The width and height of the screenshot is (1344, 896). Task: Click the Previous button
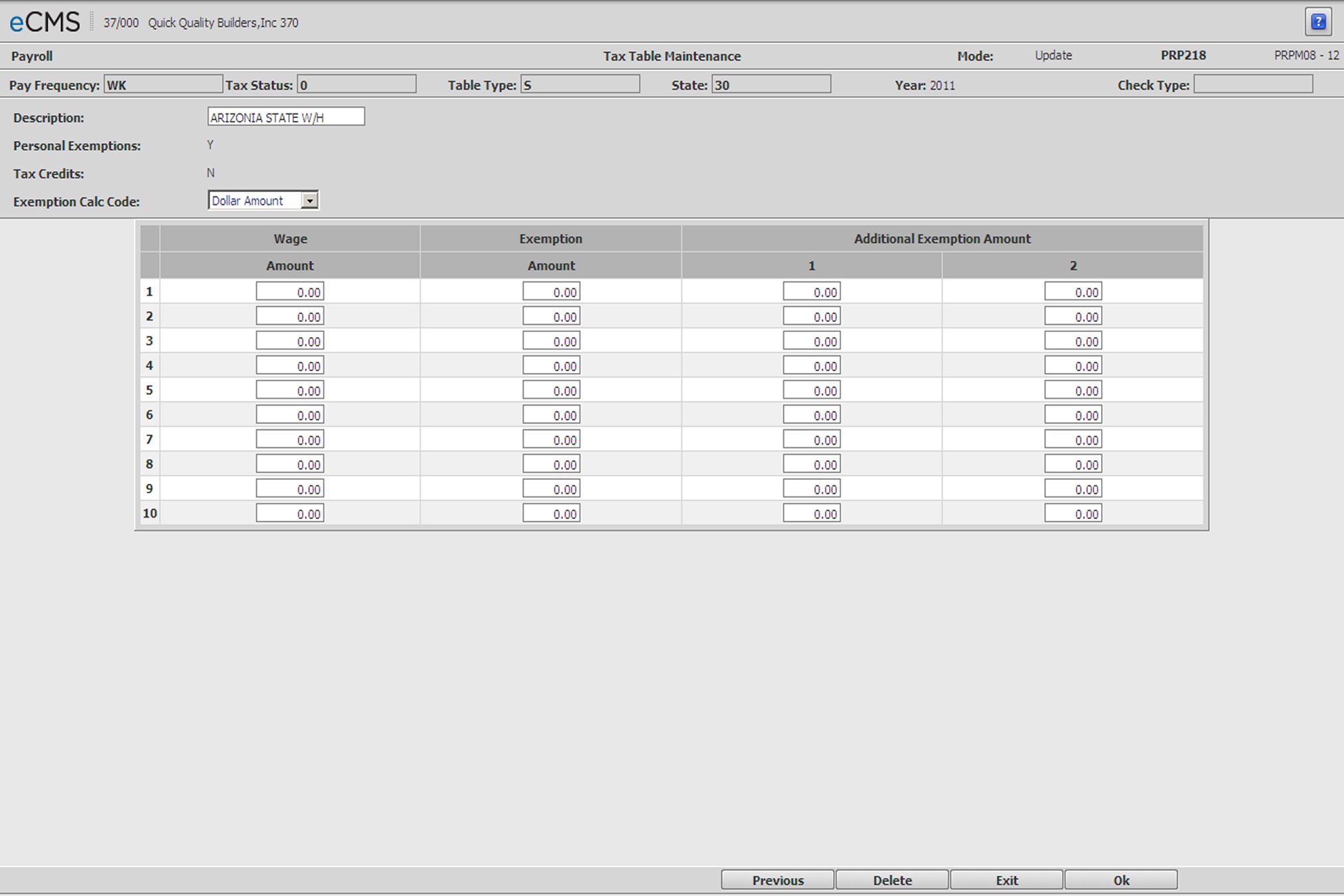coord(777,879)
